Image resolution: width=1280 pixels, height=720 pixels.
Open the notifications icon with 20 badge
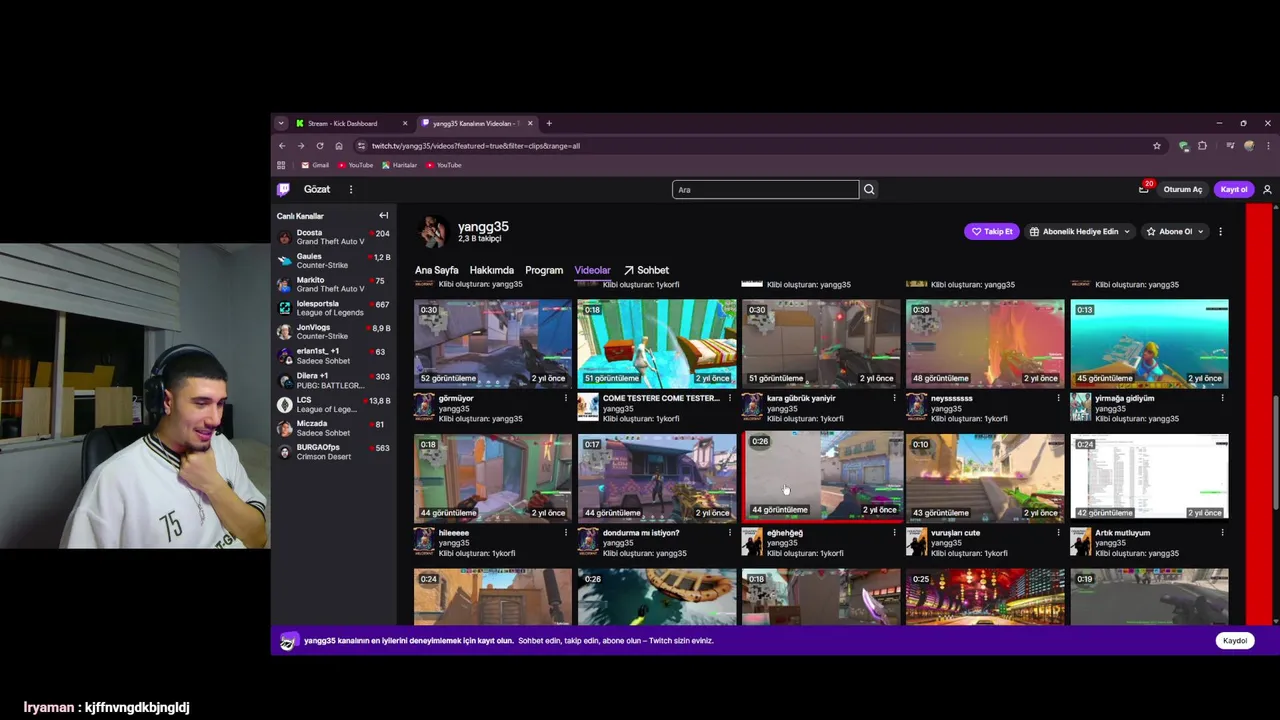(1144, 189)
